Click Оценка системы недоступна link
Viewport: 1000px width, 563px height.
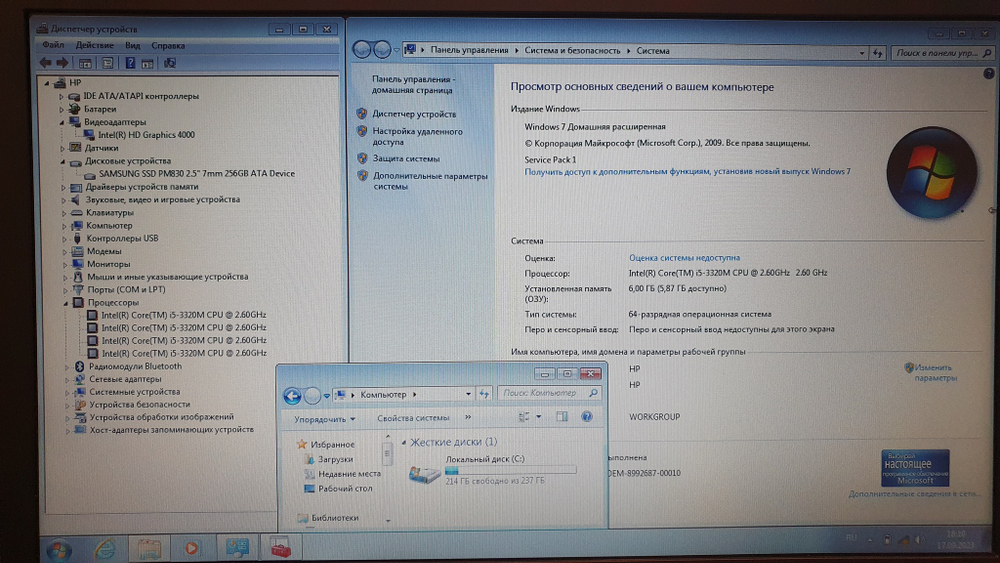[684, 258]
